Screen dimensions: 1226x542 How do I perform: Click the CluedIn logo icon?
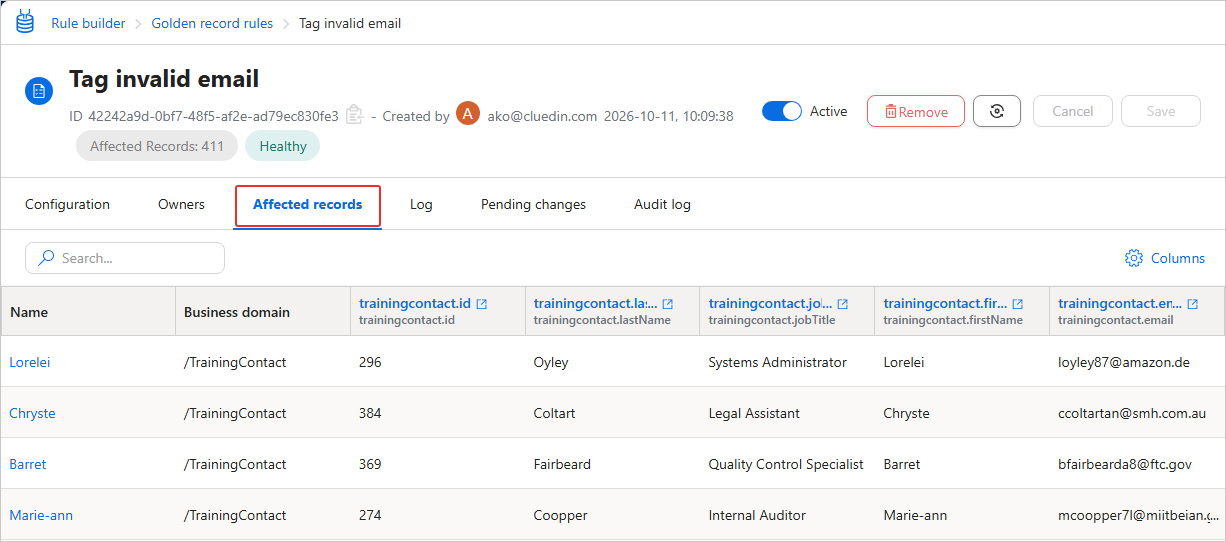point(25,22)
